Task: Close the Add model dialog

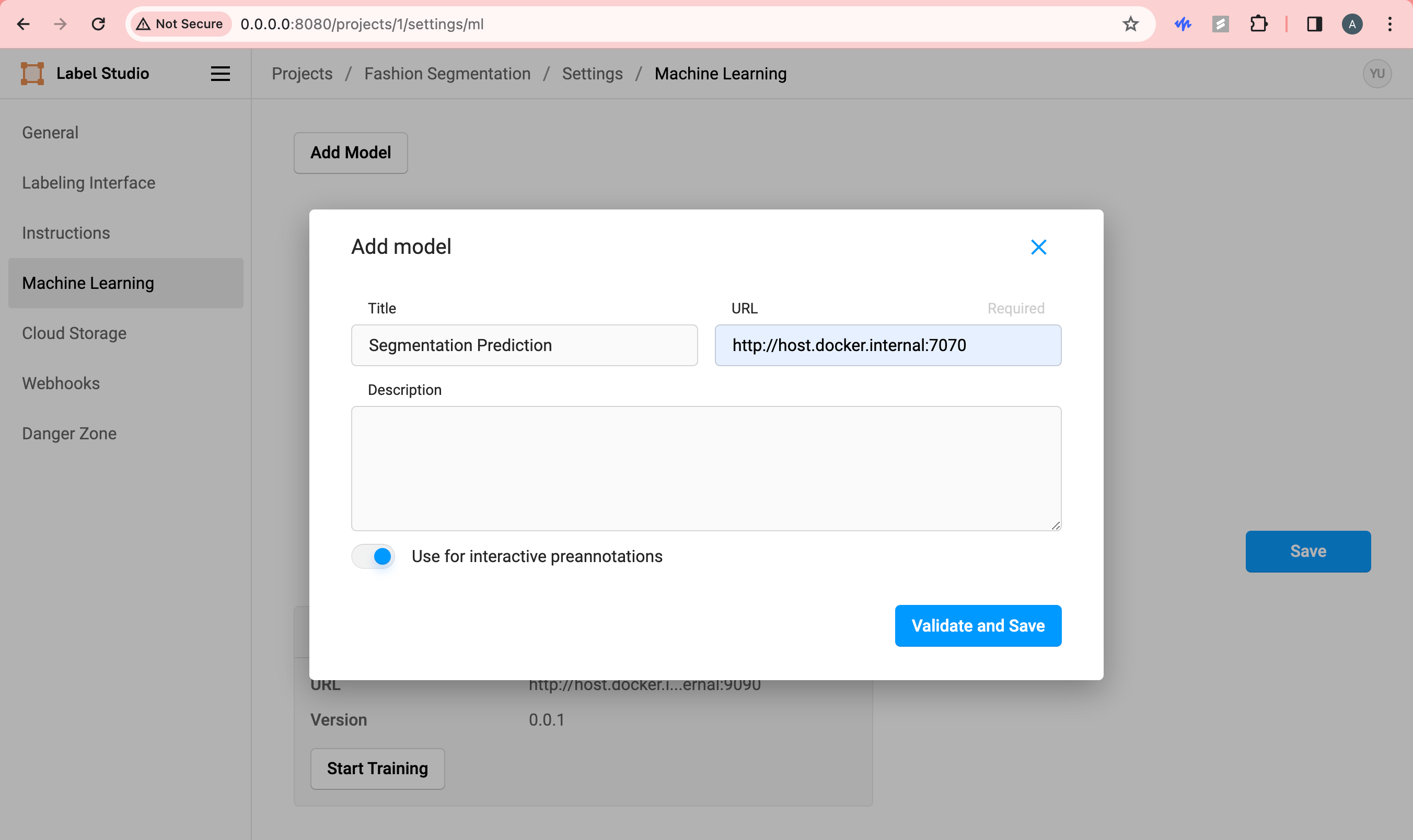Action: coord(1038,247)
